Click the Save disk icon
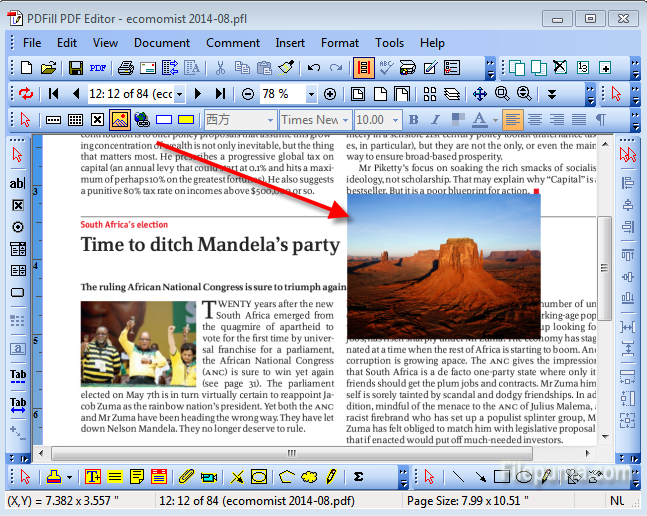647x516 pixels. pyautogui.click(x=75, y=68)
